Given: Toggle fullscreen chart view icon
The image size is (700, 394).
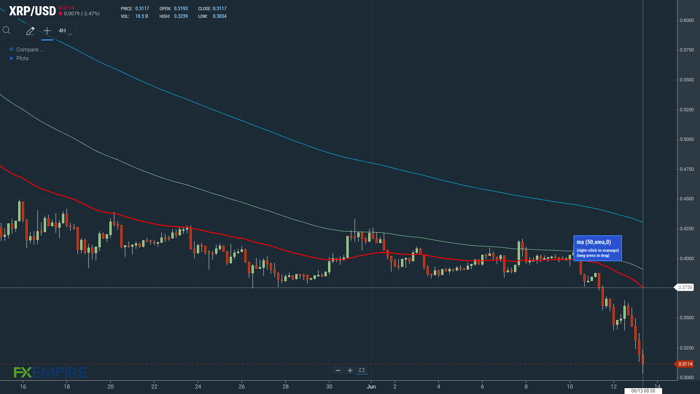Looking at the screenshot, I should pos(362,370).
